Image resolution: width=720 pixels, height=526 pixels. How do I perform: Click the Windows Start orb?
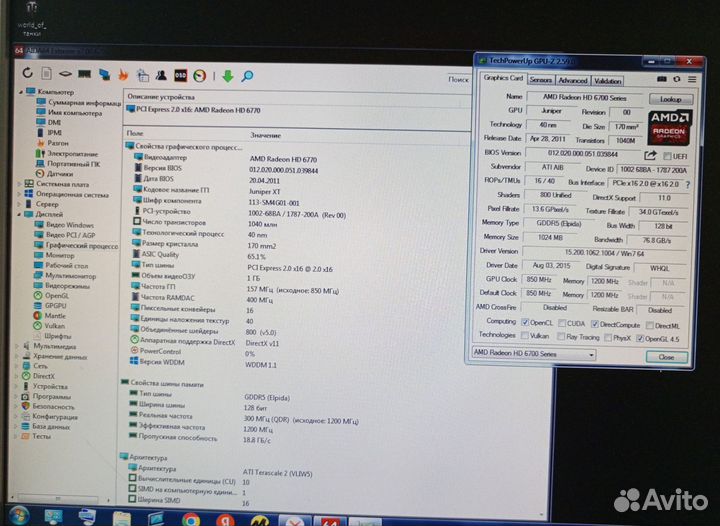point(19,516)
